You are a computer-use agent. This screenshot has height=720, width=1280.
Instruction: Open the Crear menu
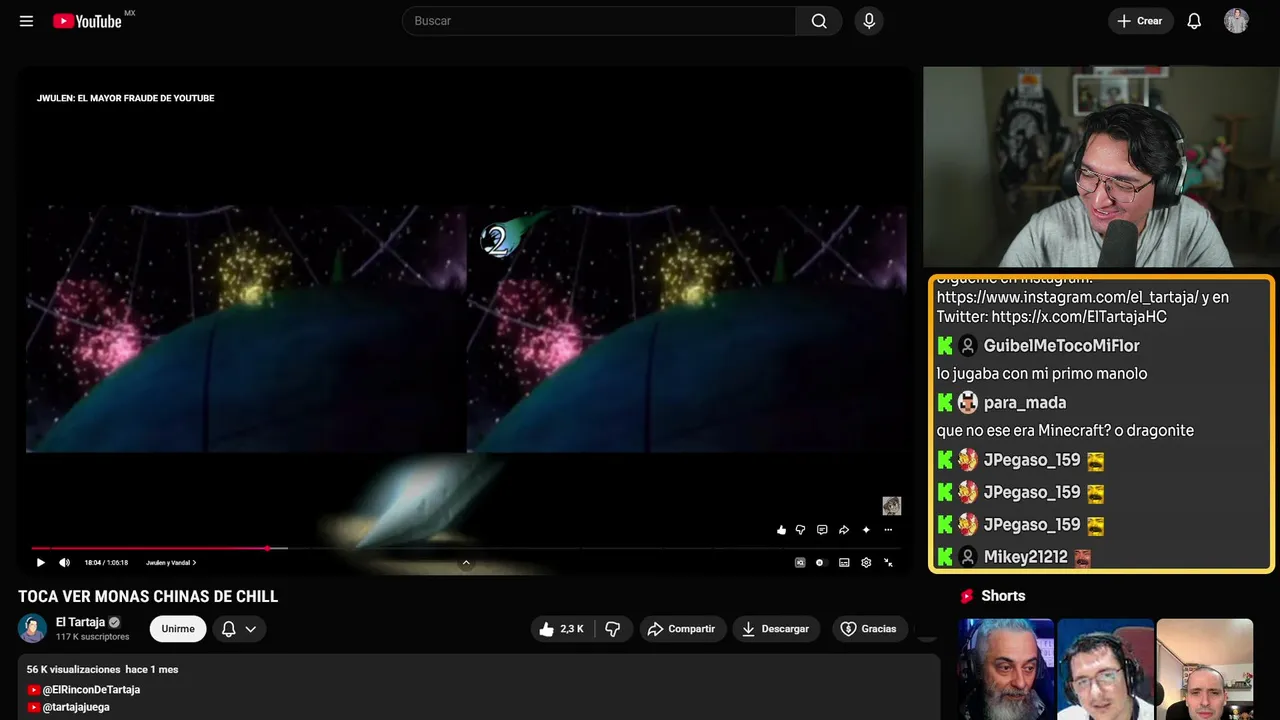click(x=1141, y=21)
